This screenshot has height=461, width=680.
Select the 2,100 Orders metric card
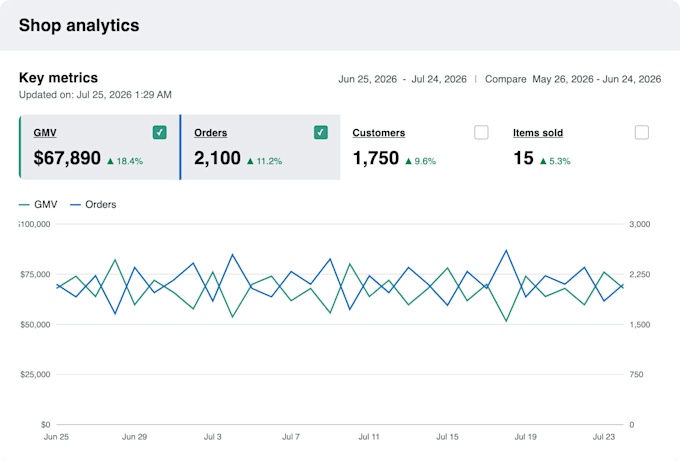coord(260,147)
